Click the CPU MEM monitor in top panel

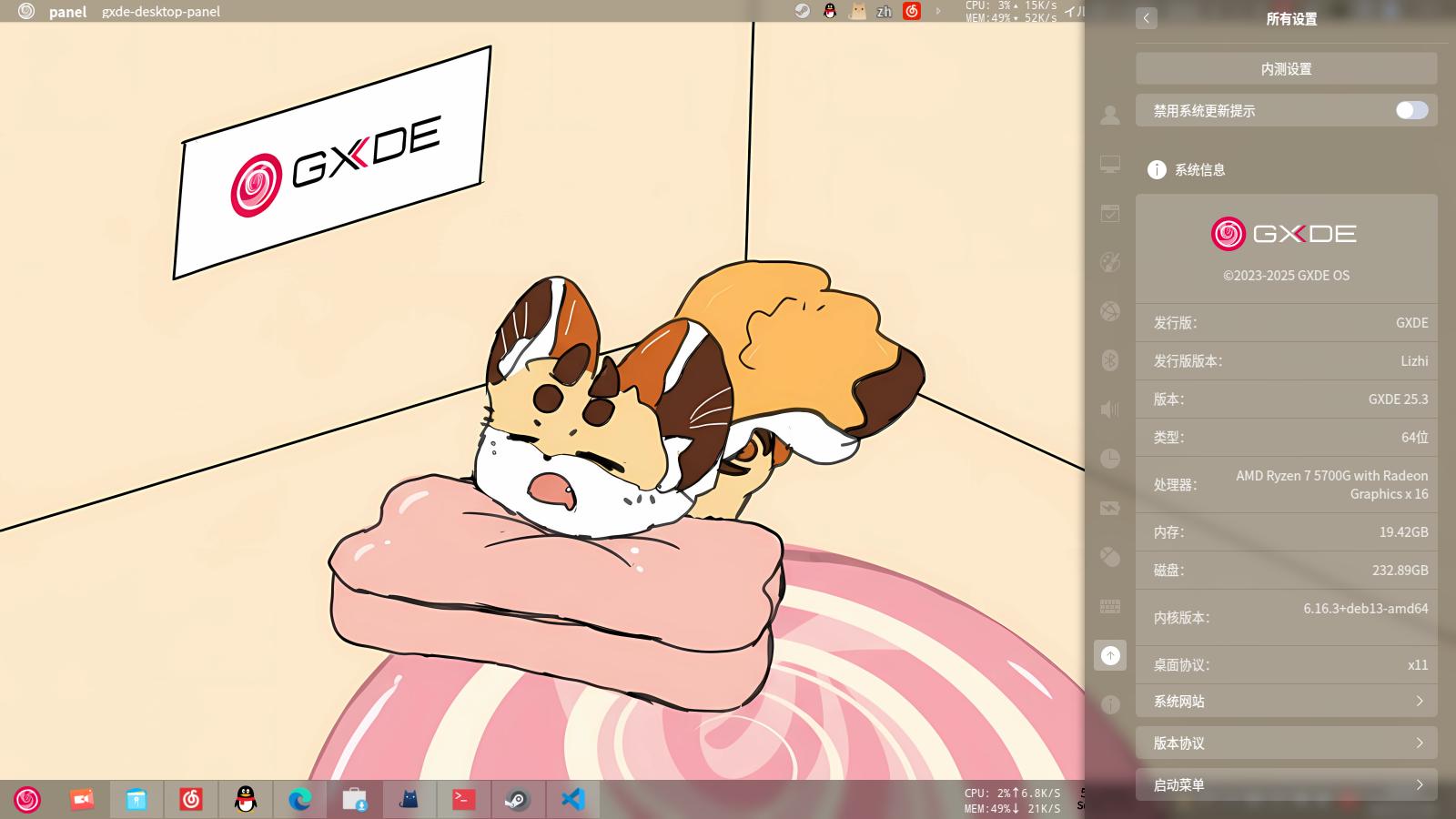(1011, 11)
